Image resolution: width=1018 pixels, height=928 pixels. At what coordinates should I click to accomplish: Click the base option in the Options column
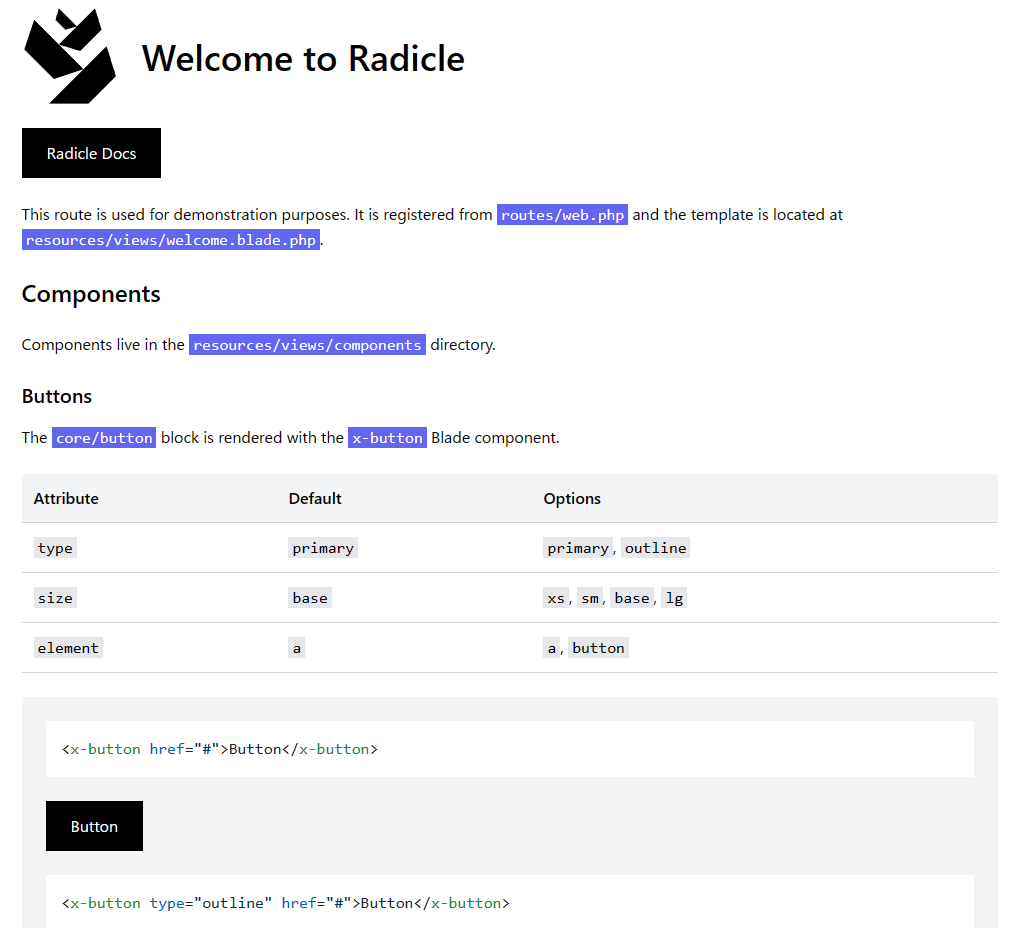tap(632, 598)
